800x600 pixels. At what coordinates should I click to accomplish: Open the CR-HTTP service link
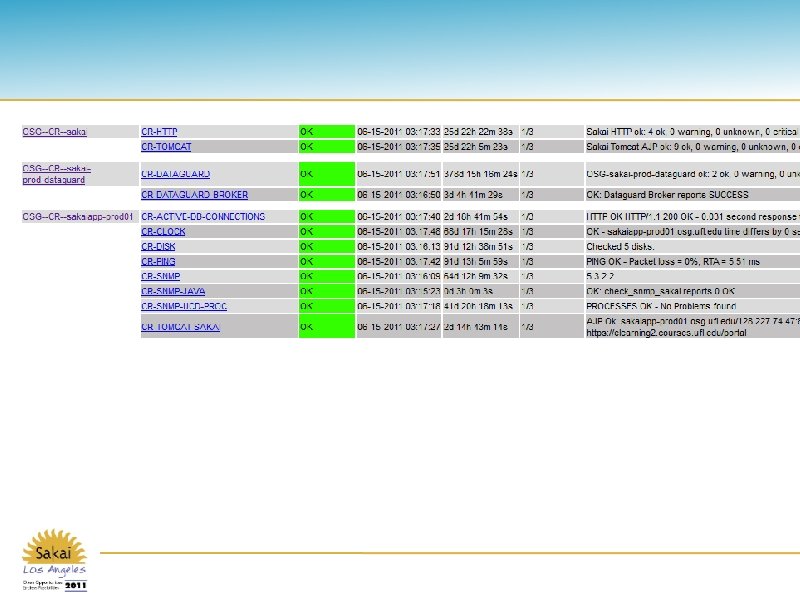click(x=159, y=132)
